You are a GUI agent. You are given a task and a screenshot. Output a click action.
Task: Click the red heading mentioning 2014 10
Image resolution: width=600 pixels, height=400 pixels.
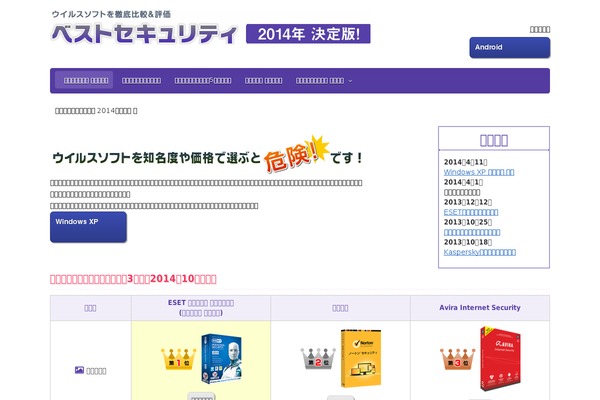click(x=133, y=279)
